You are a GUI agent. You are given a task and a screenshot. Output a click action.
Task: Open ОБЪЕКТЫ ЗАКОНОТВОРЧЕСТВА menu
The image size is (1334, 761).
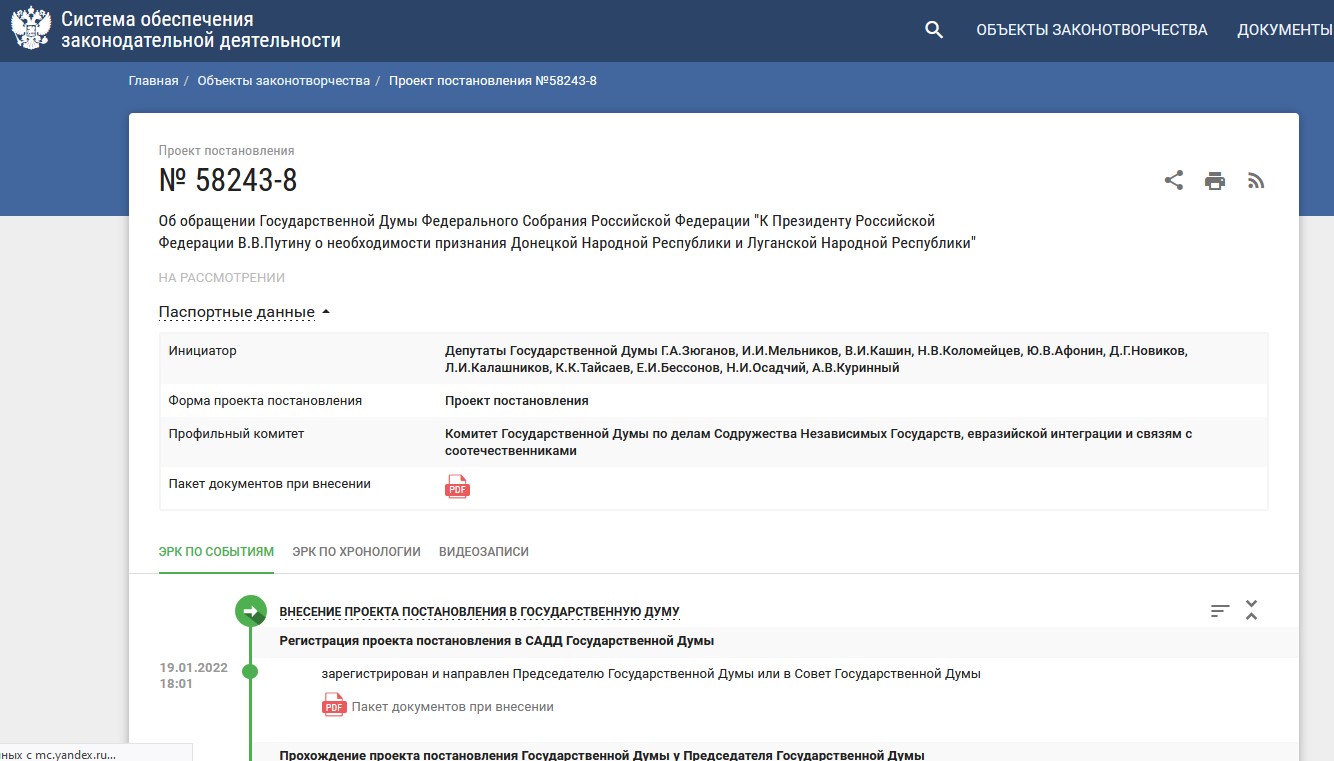tap(1092, 30)
